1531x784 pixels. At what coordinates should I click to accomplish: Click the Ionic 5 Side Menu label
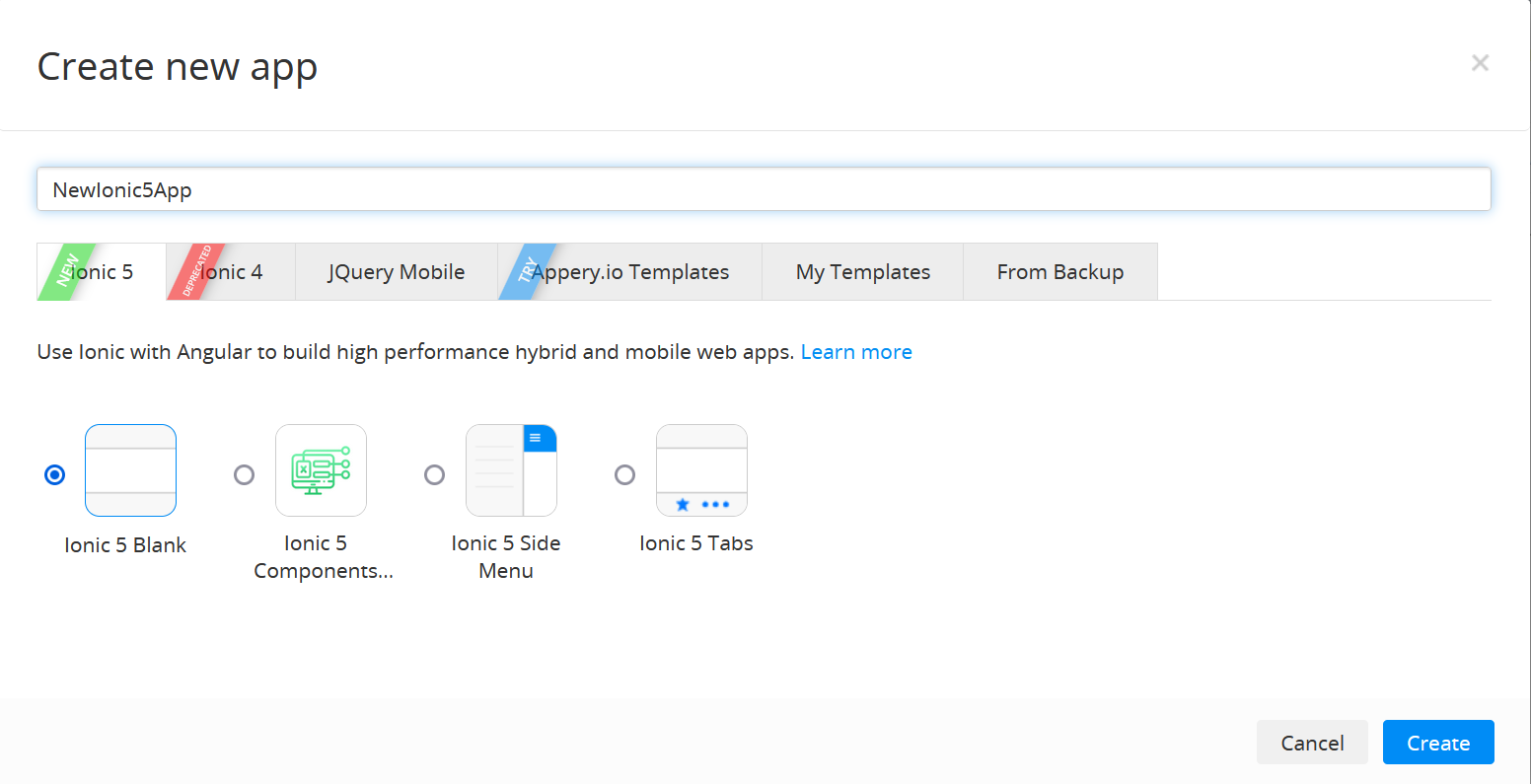506,557
